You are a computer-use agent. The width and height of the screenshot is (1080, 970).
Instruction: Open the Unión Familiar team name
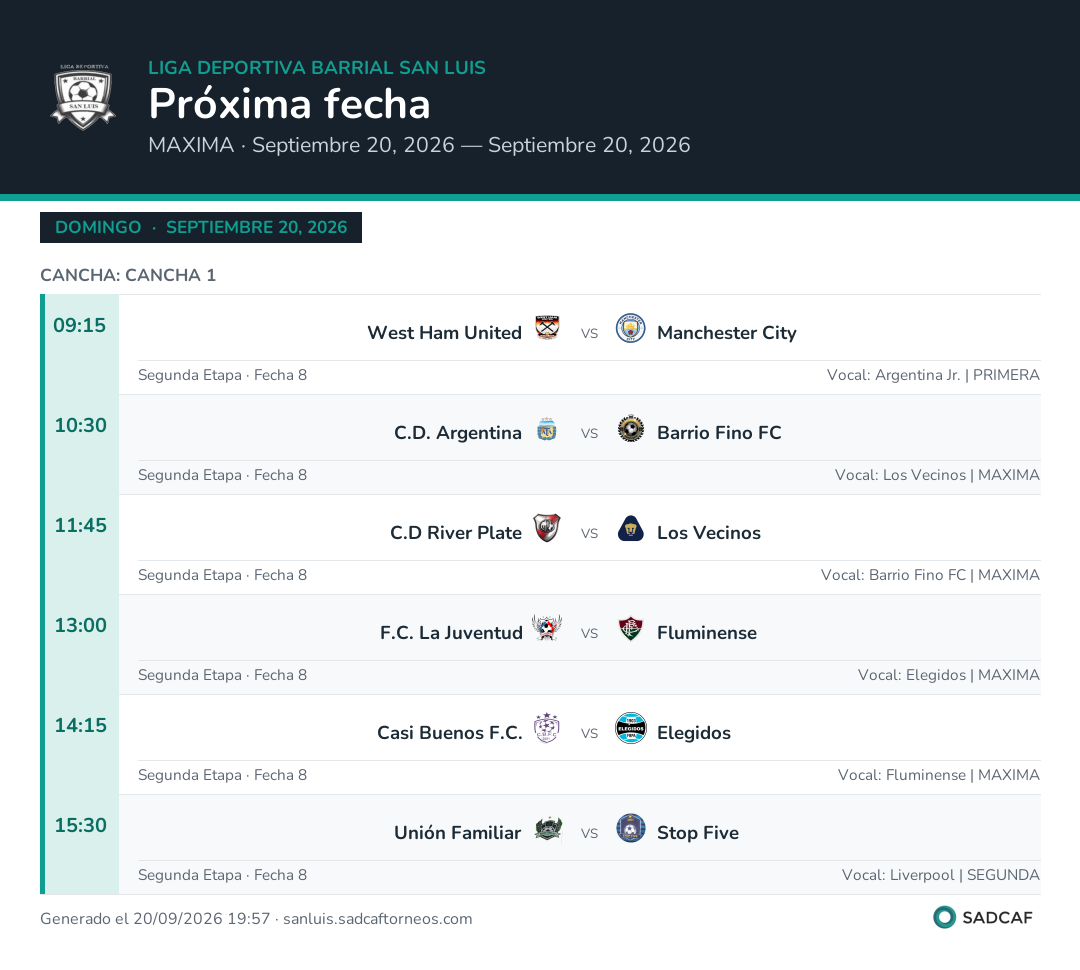(457, 833)
